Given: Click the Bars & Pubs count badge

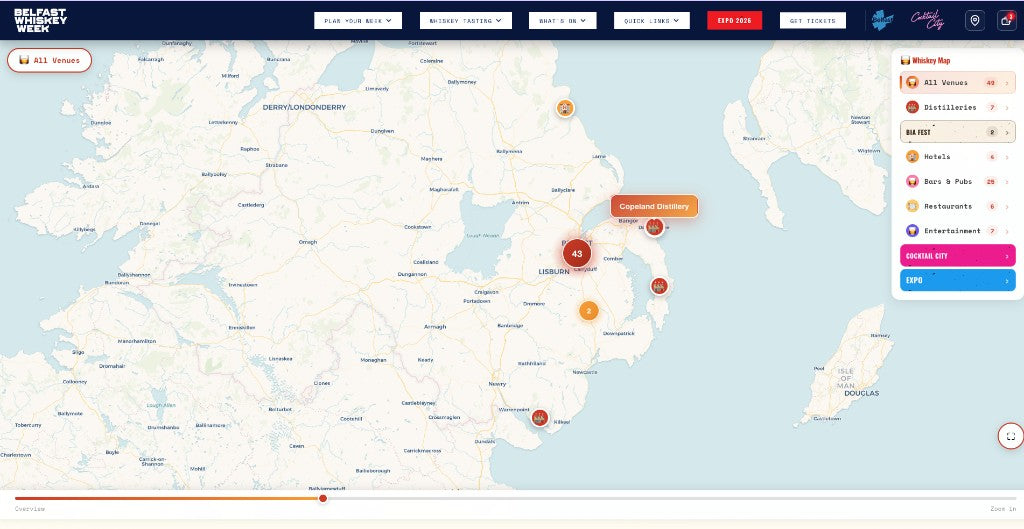Looking at the screenshot, I should (991, 182).
